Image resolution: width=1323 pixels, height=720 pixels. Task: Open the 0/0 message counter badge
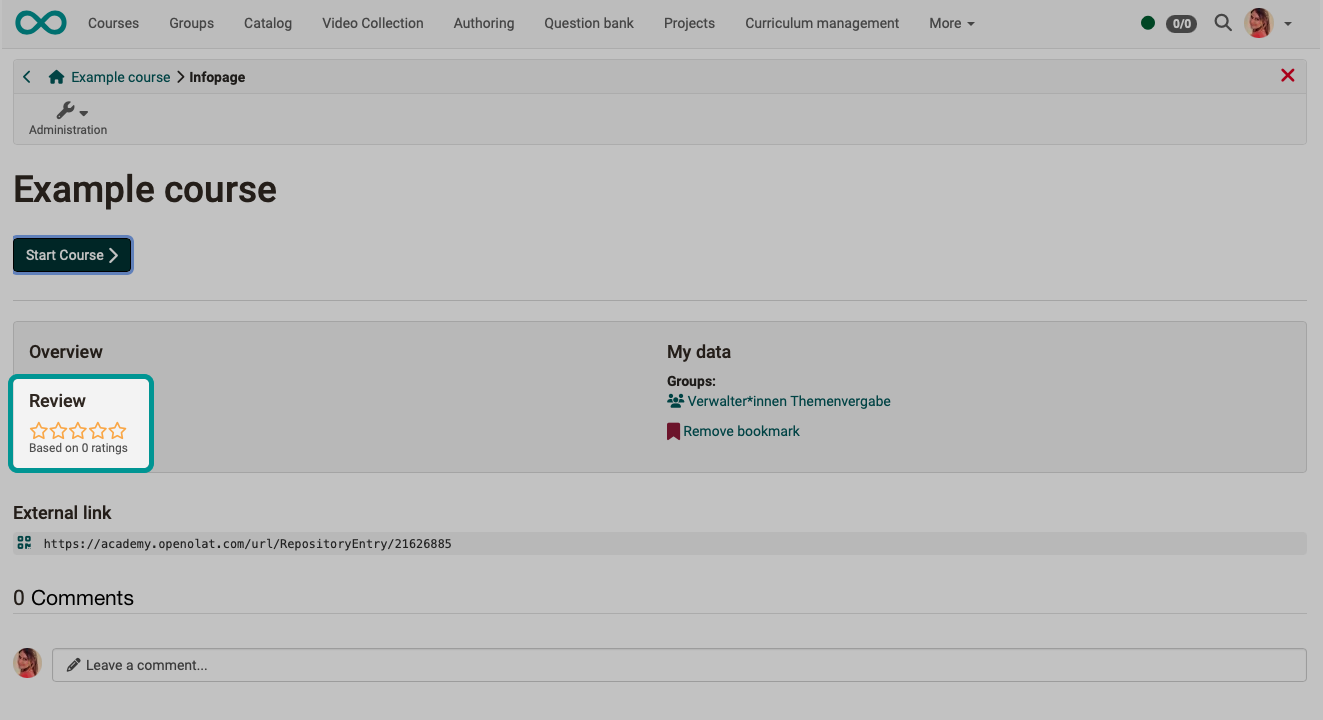(1180, 23)
